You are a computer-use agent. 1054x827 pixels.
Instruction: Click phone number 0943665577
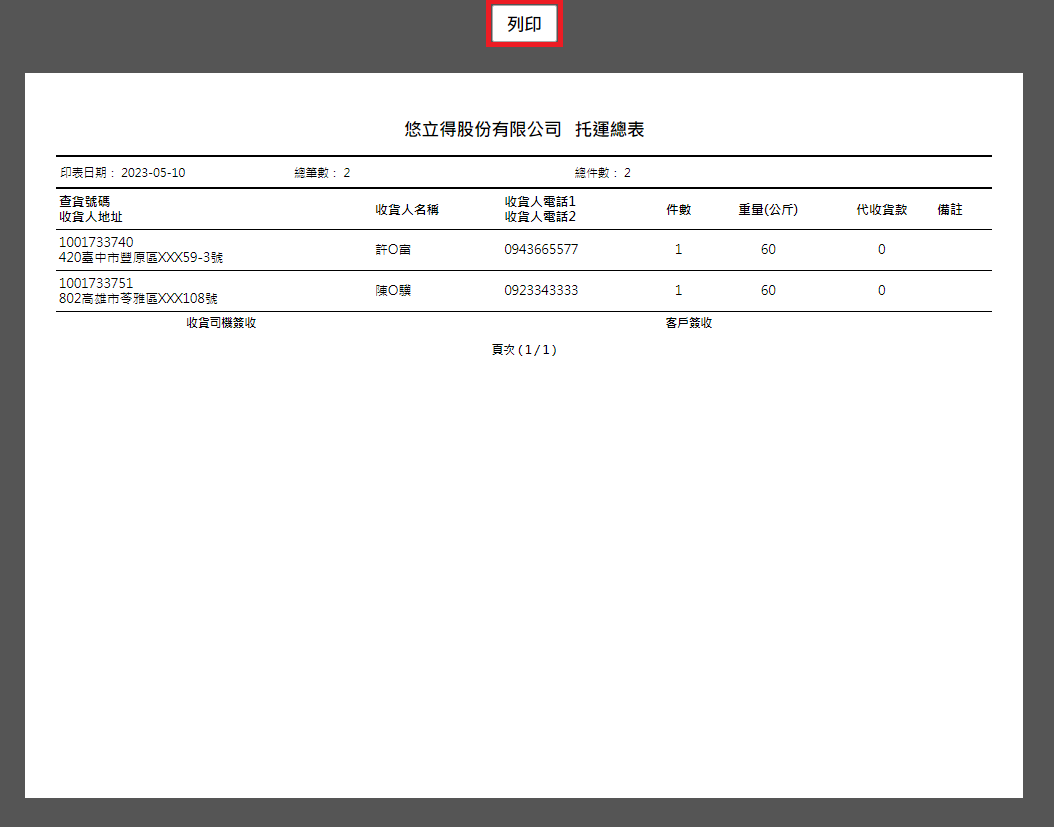541,250
